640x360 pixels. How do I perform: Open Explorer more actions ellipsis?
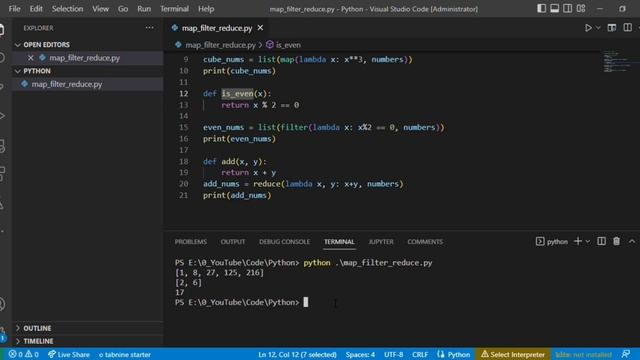[150, 28]
